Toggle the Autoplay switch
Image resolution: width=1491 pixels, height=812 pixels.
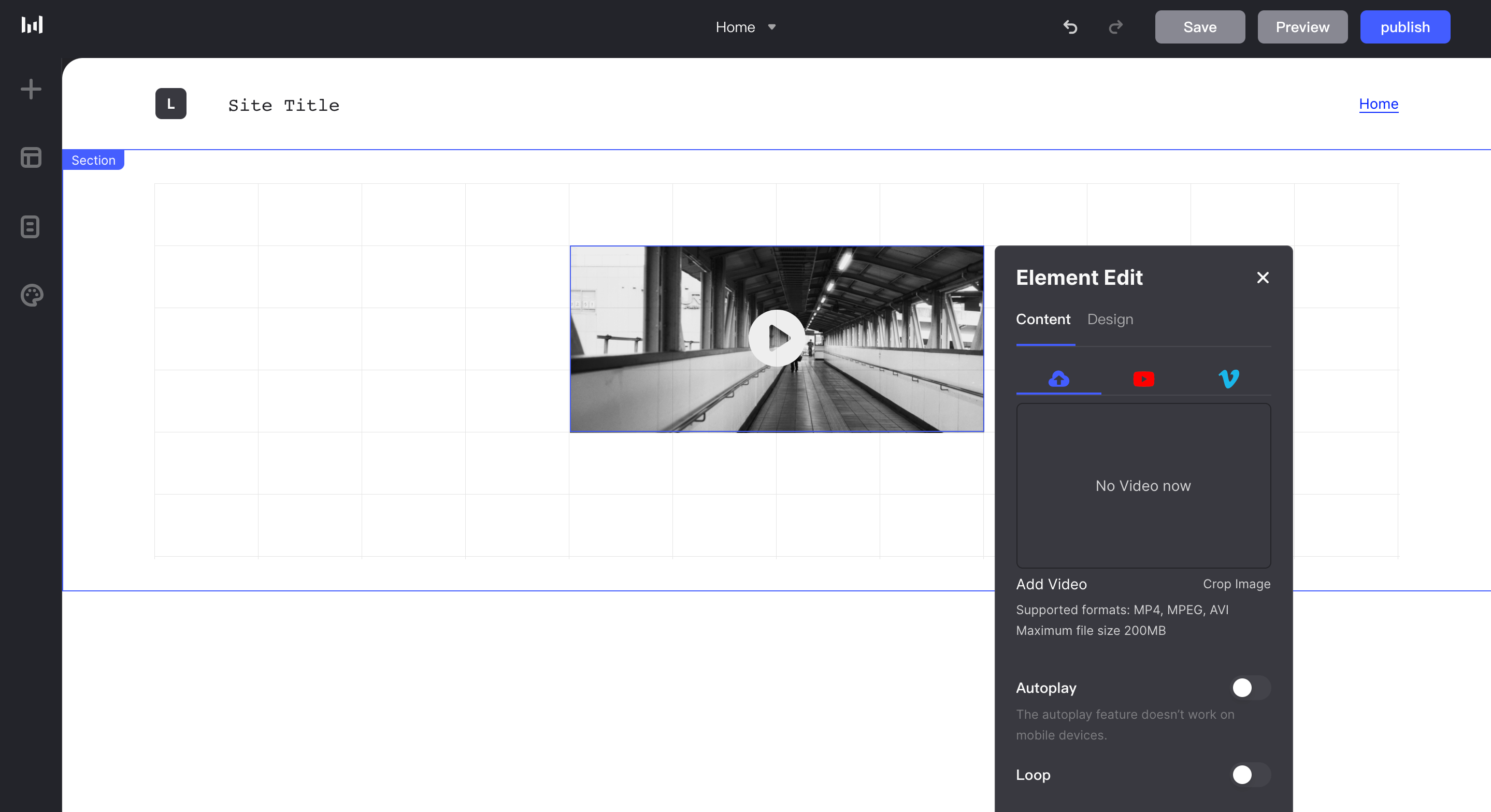click(x=1250, y=688)
